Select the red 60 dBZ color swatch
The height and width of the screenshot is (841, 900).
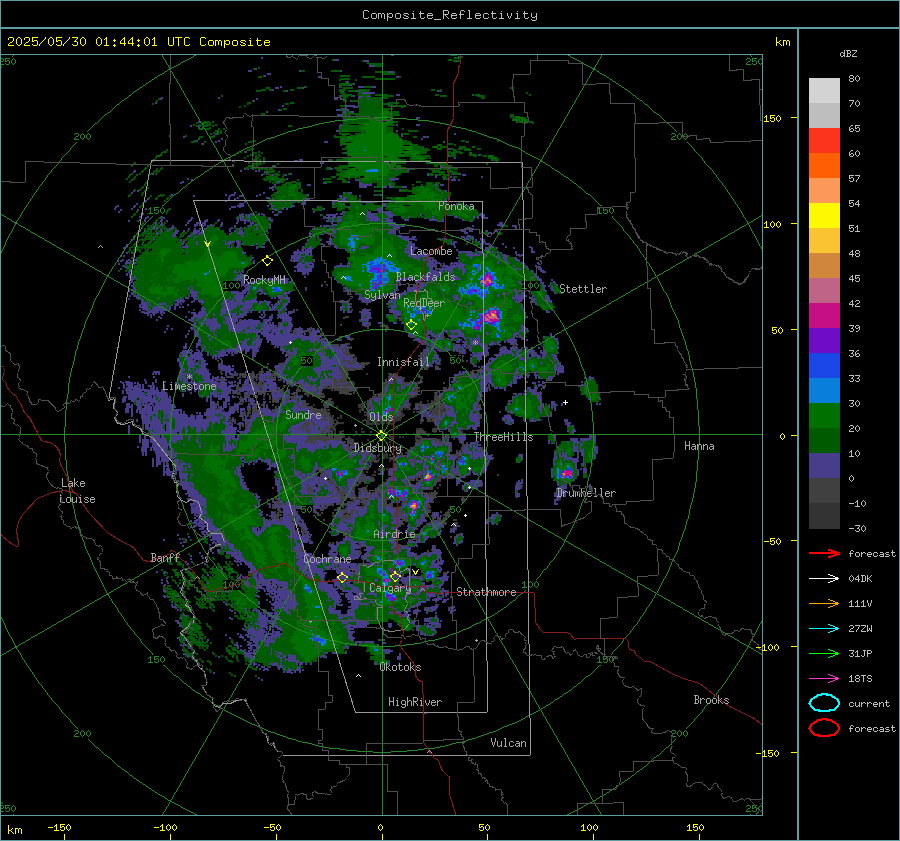click(824, 141)
